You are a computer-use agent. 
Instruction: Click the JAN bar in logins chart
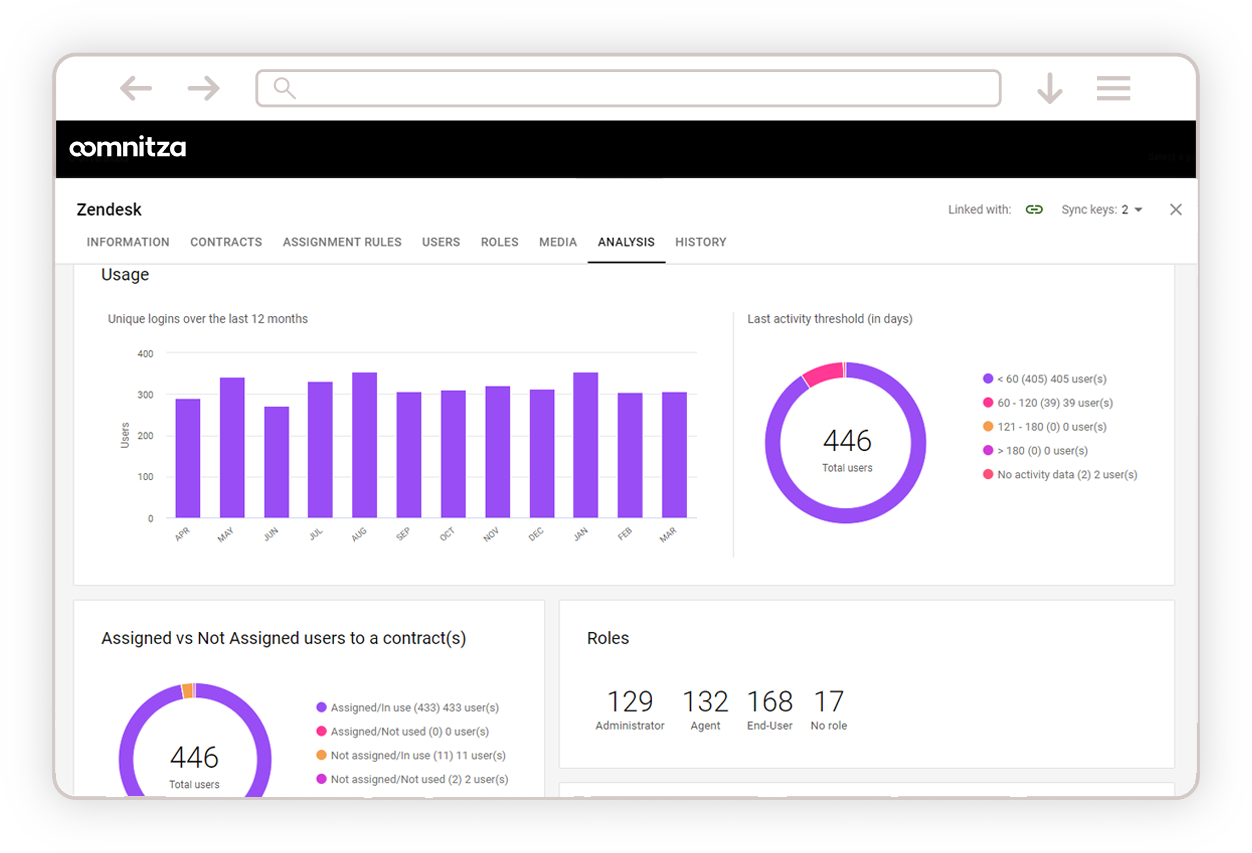pos(585,445)
